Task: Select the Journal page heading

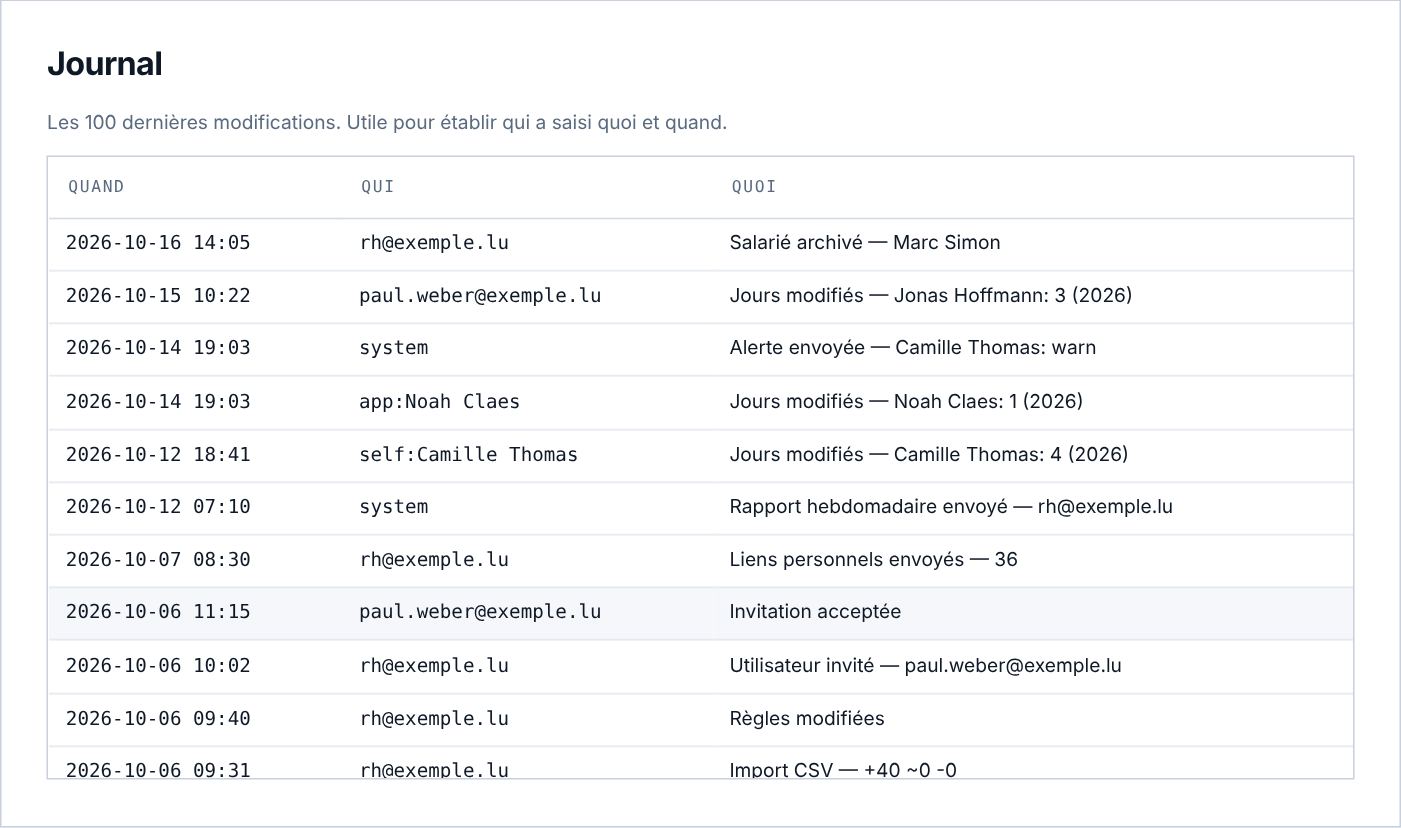Action: click(x=105, y=64)
